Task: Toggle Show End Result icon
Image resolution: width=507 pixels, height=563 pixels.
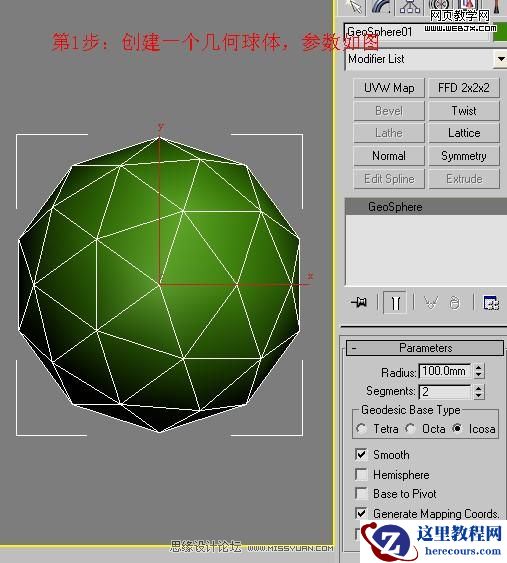Action: coord(395,303)
